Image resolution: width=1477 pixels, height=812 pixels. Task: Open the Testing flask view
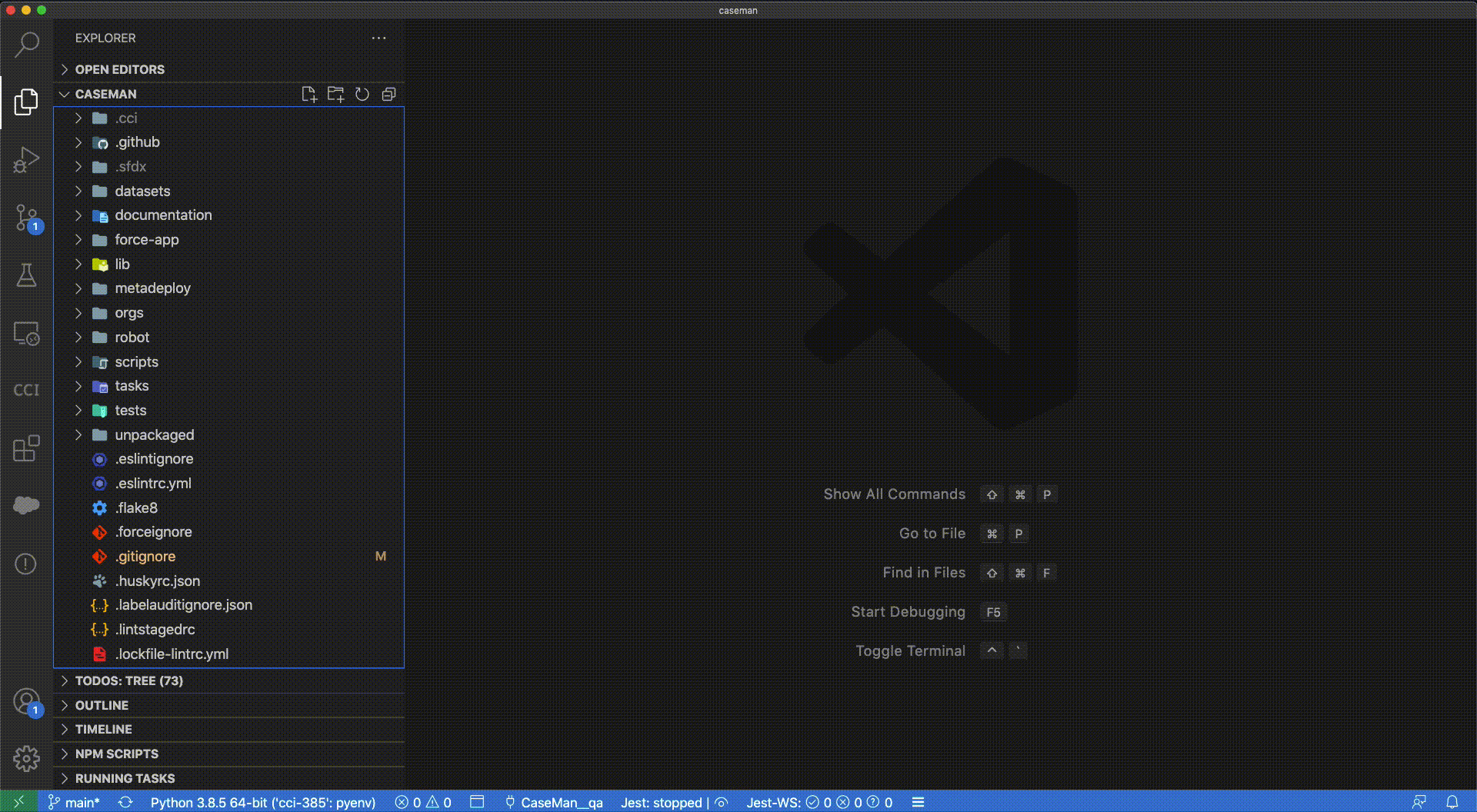pyautogui.click(x=26, y=275)
